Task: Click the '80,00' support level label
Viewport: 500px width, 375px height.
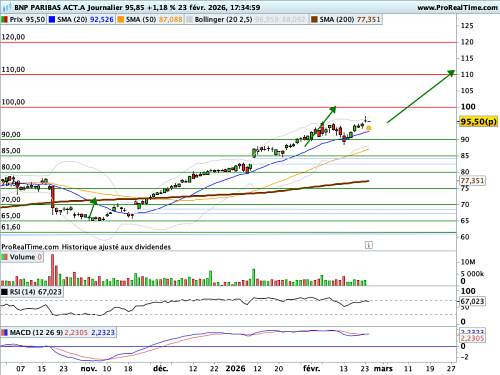Action: tap(11, 167)
